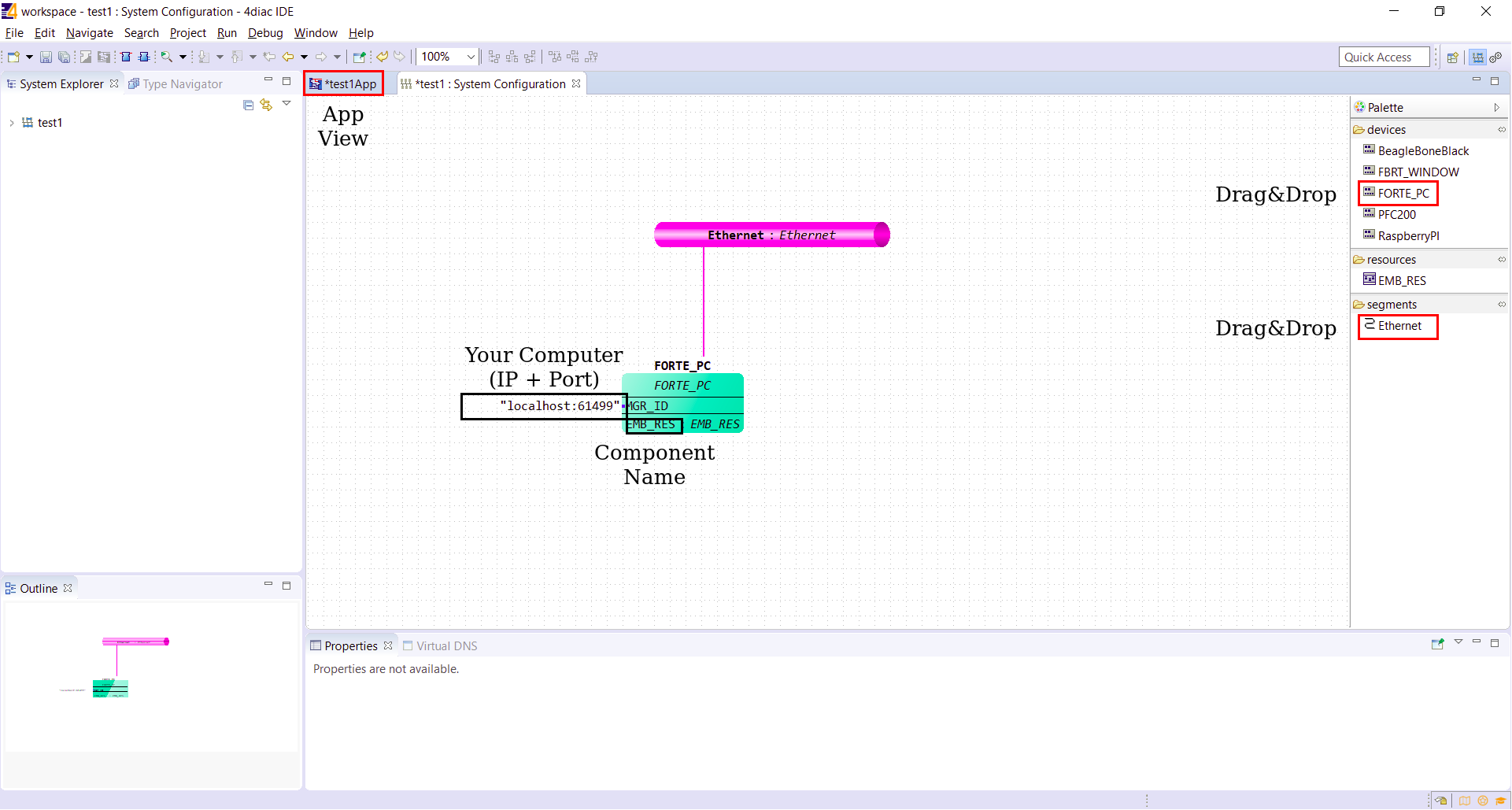The height and width of the screenshot is (810, 1512).
Task: Open the Deployment perspective gears icon
Action: 1495,57
